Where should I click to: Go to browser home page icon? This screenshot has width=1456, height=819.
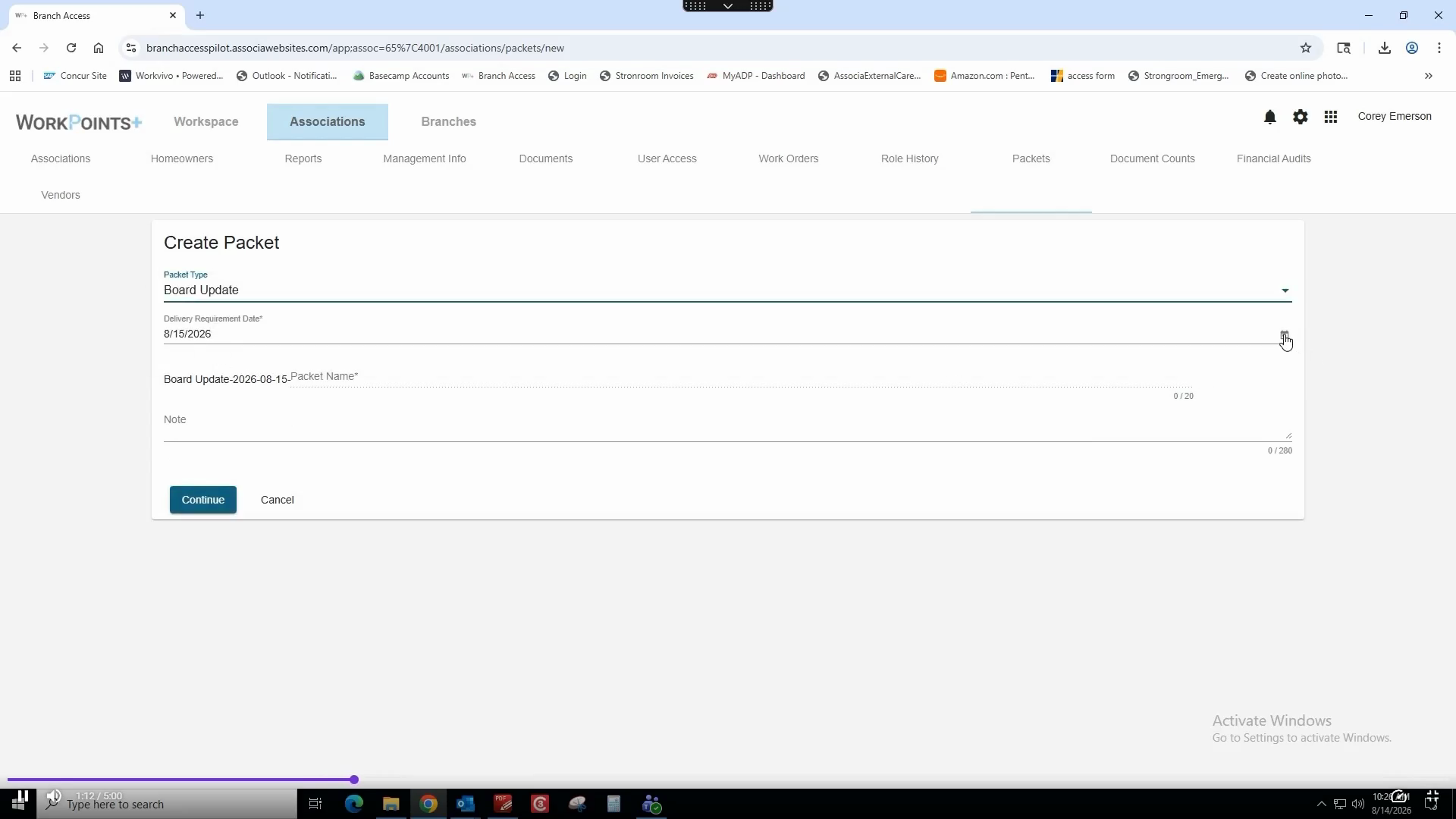99,48
